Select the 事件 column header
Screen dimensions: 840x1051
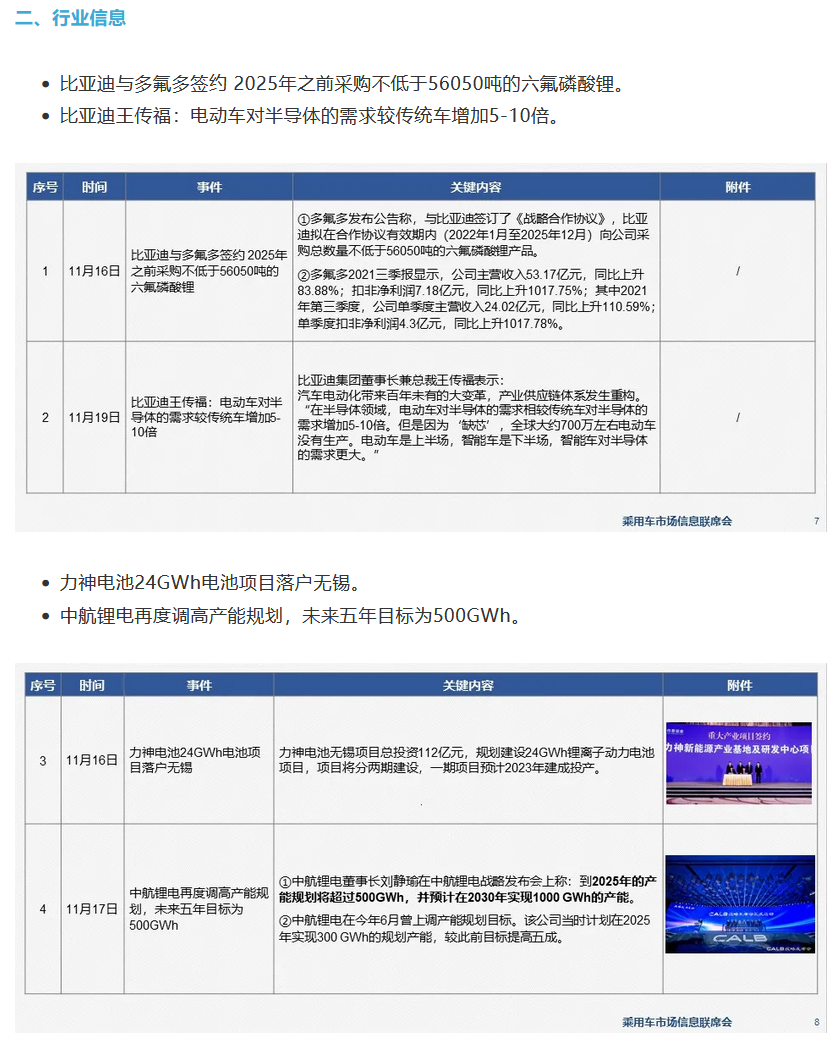coord(206,186)
